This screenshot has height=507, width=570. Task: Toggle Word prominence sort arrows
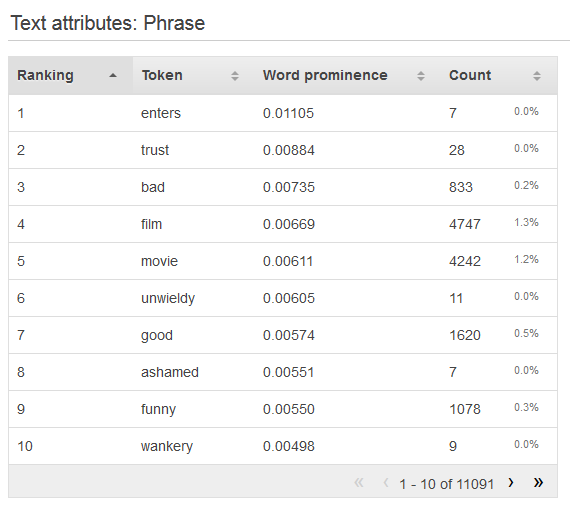[421, 76]
